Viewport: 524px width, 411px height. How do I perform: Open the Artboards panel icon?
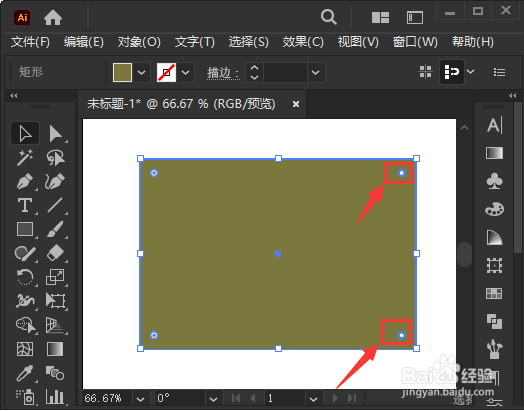pyautogui.click(x=494, y=266)
